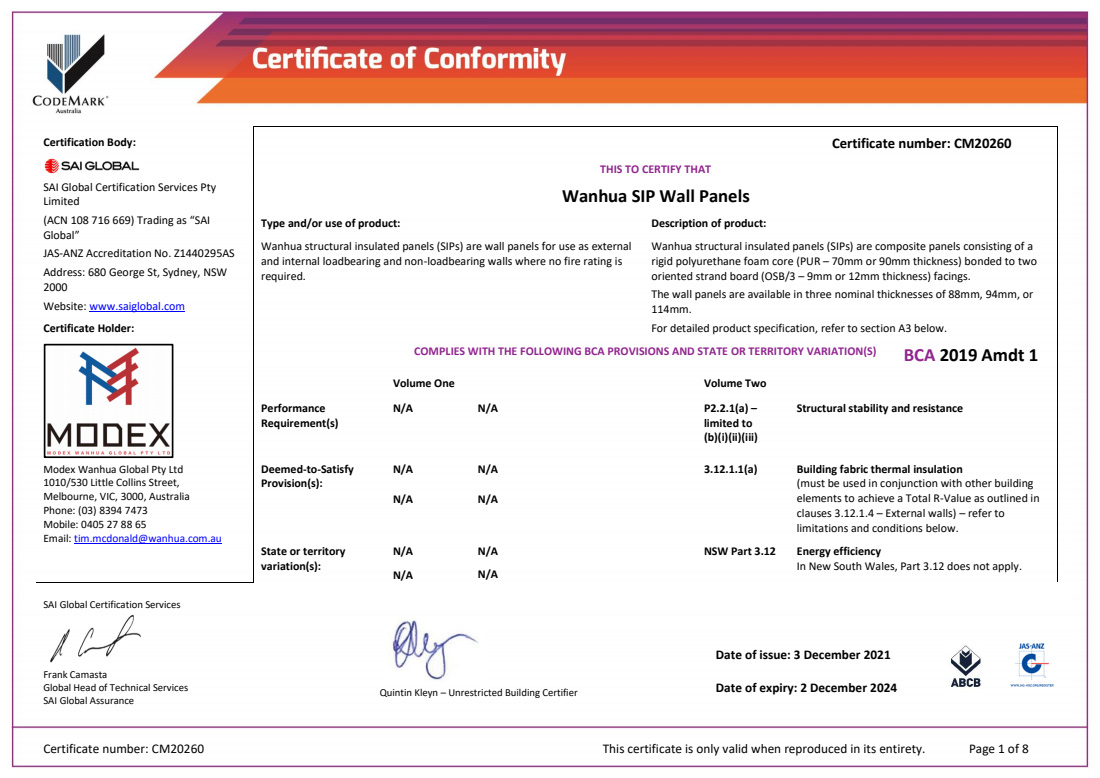Click the "Energy efficiency" heading
Screen dimensions: 1100x778
[x=838, y=551]
